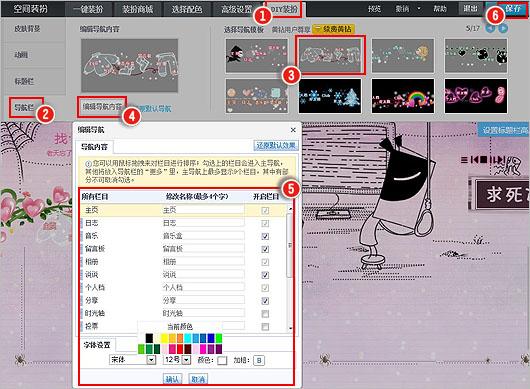Pick the yellow color swatch

(165, 338)
